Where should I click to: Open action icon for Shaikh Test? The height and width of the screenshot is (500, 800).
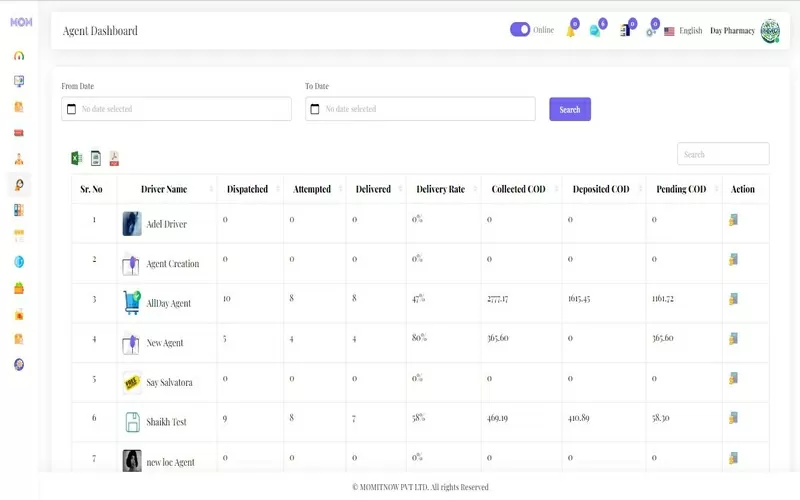coord(733,418)
